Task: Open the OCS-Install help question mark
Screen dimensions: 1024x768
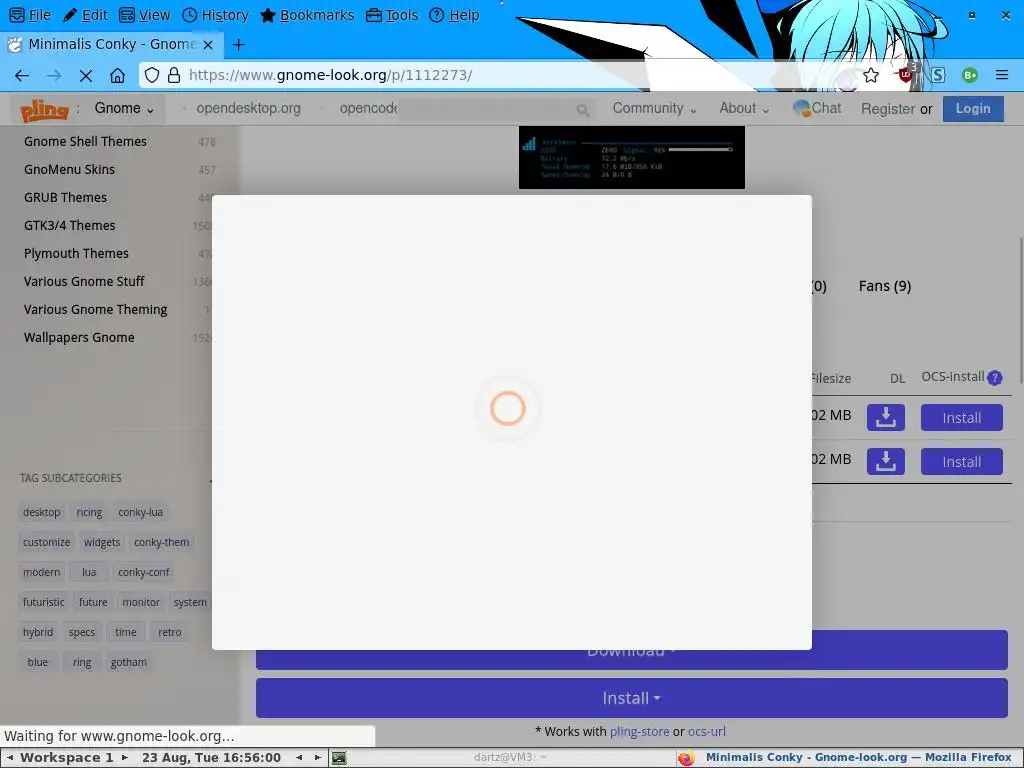Action: 995,377
